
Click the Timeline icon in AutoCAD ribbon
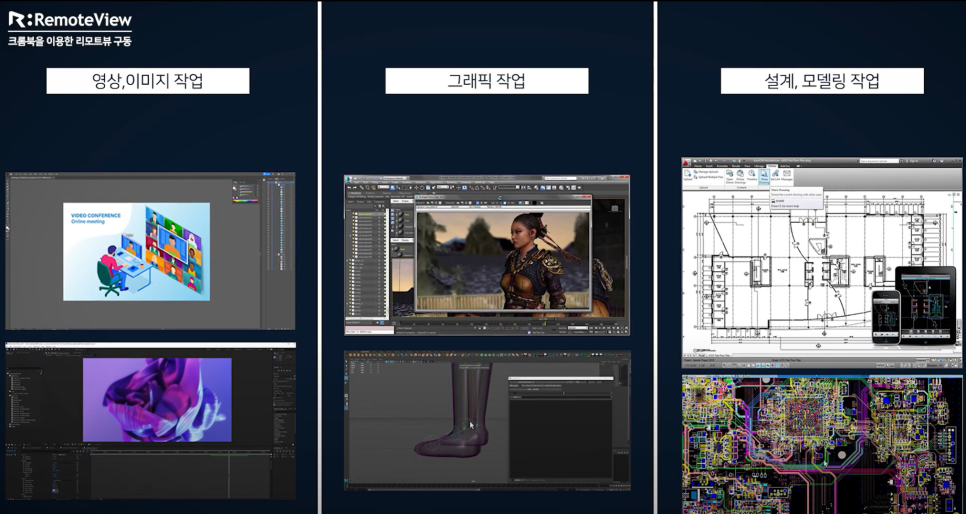[752, 176]
